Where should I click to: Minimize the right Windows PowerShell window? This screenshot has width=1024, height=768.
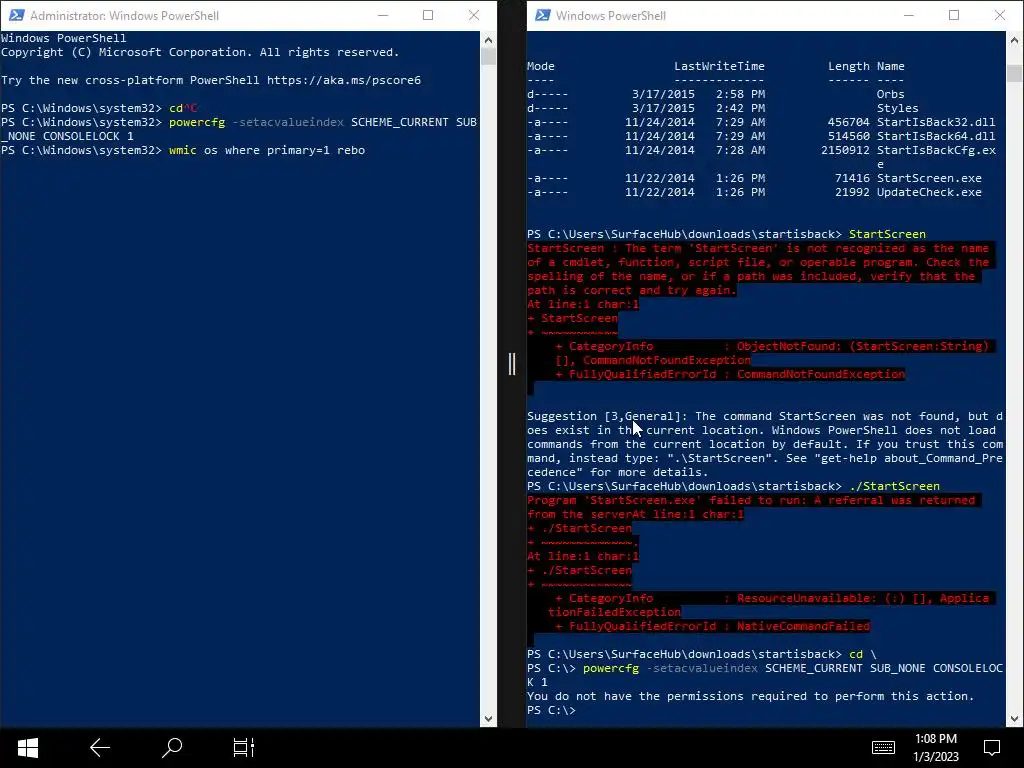point(909,15)
